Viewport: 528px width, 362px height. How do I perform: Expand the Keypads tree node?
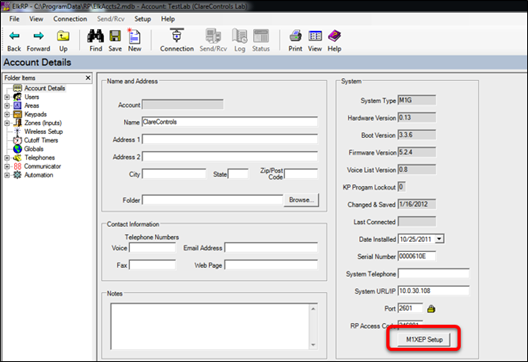(x=7, y=114)
